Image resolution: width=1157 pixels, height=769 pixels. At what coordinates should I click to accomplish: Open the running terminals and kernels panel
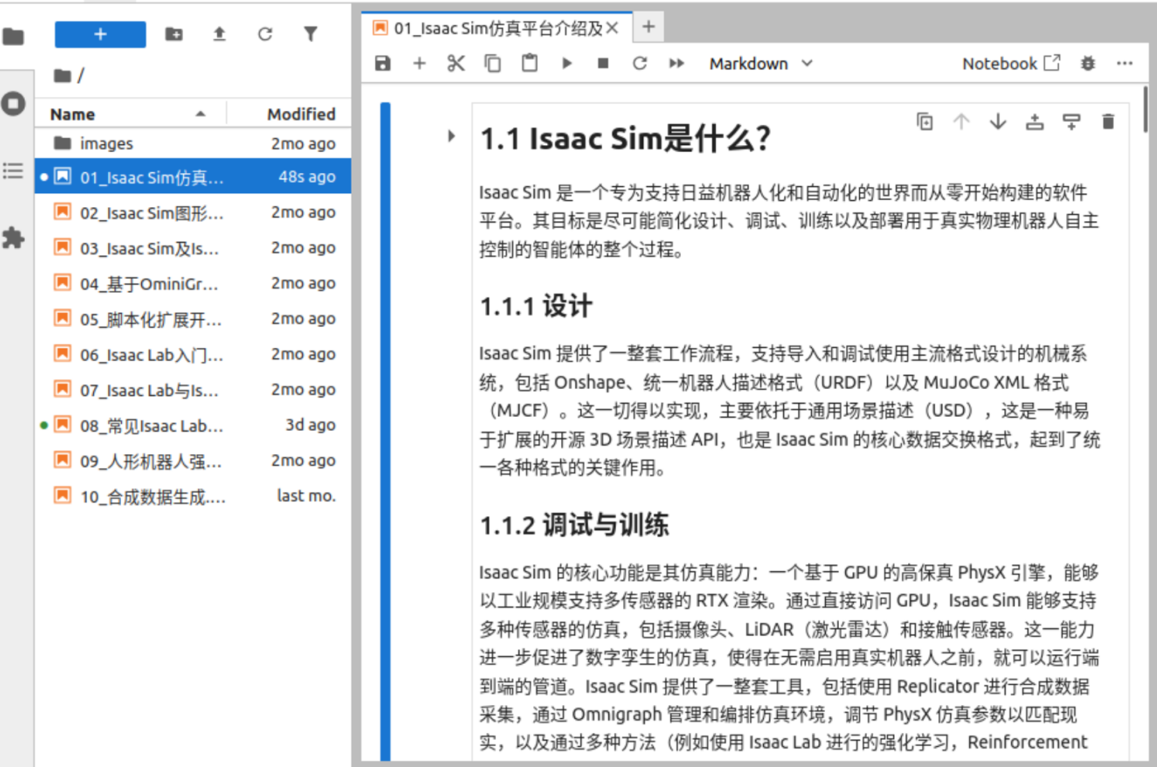point(13,103)
